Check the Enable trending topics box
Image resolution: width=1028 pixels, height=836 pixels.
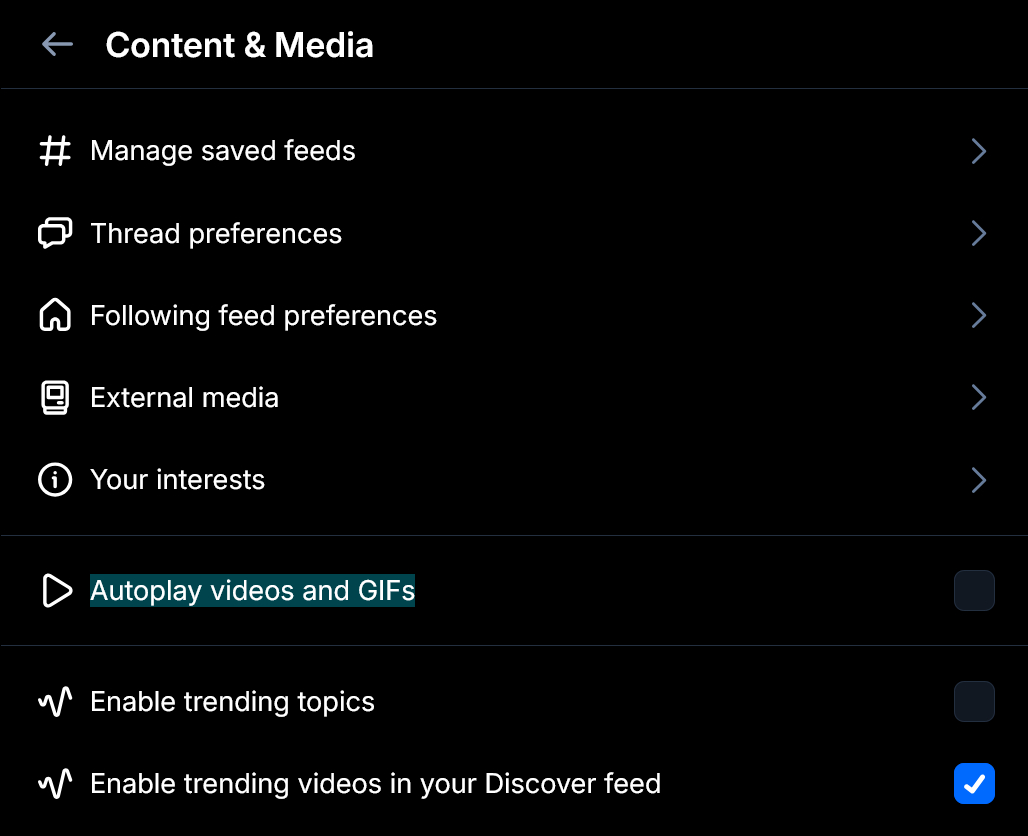tap(974, 702)
